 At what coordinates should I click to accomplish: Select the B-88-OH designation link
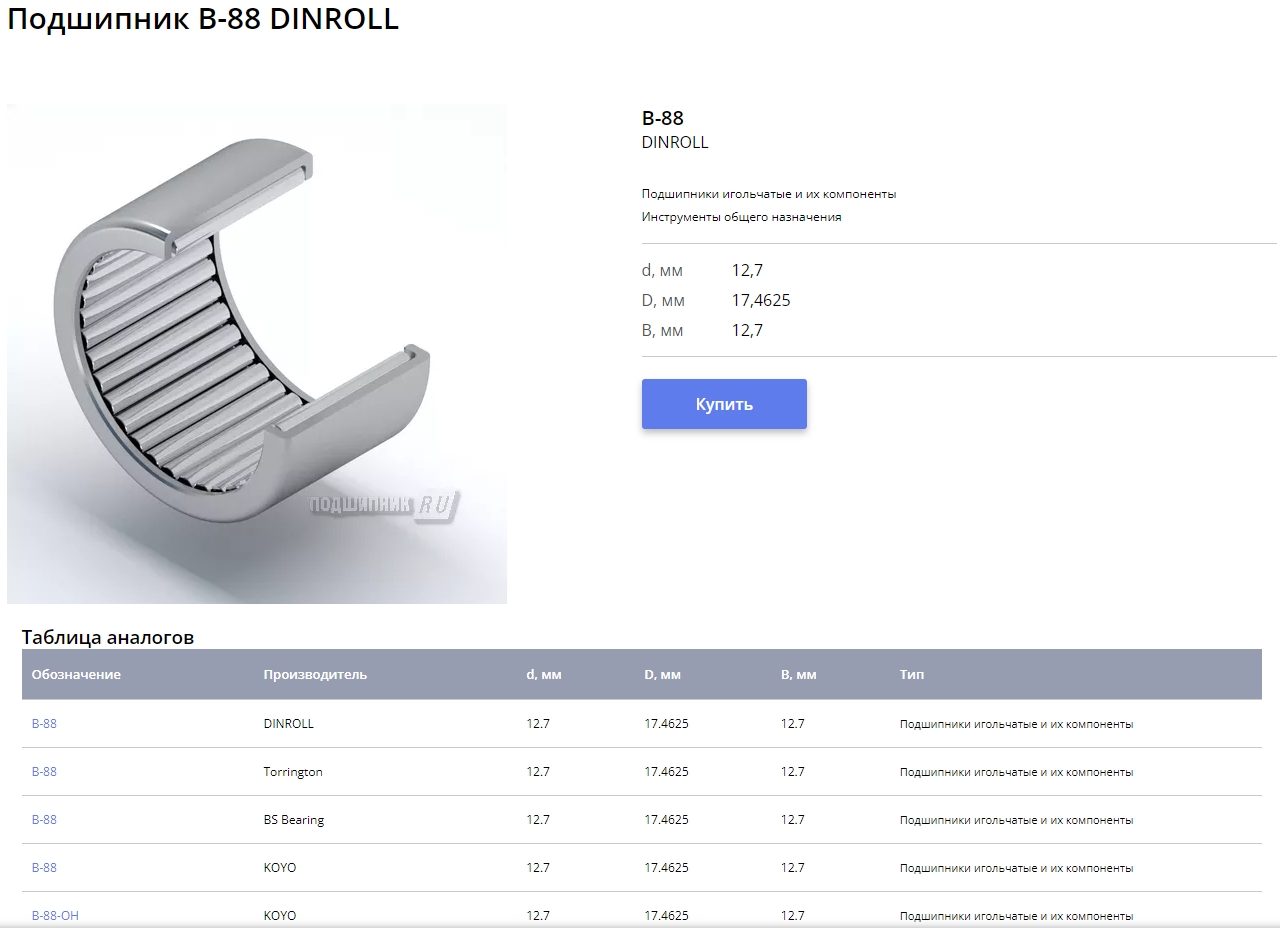coord(55,915)
